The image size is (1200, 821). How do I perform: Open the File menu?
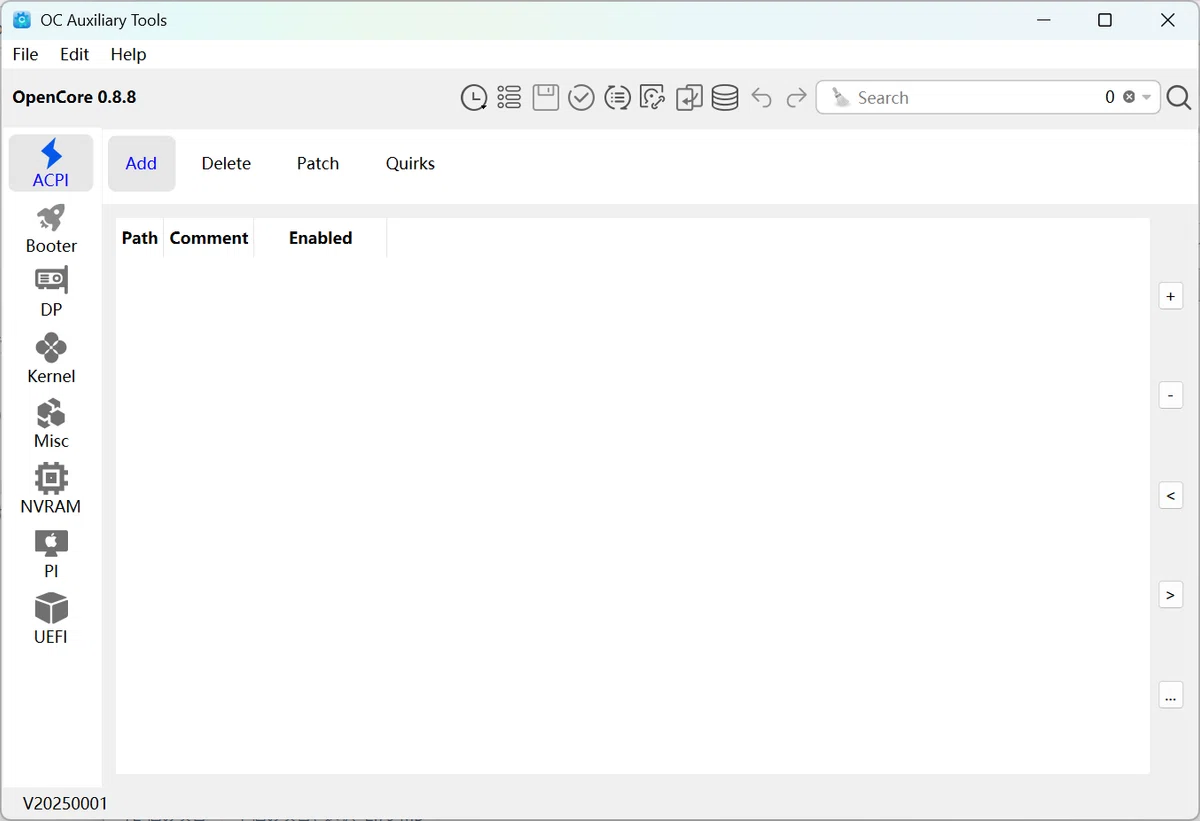click(25, 54)
